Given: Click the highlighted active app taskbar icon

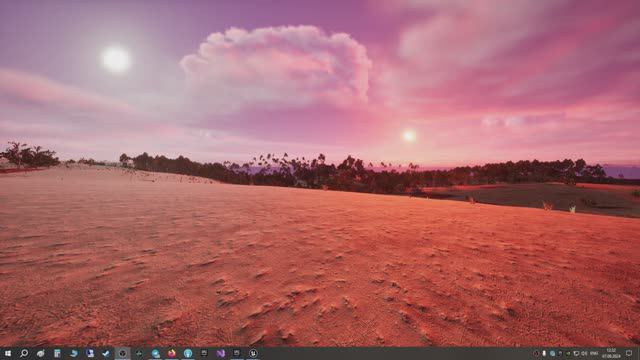Looking at the screenshot, I should tap(122, 353).
